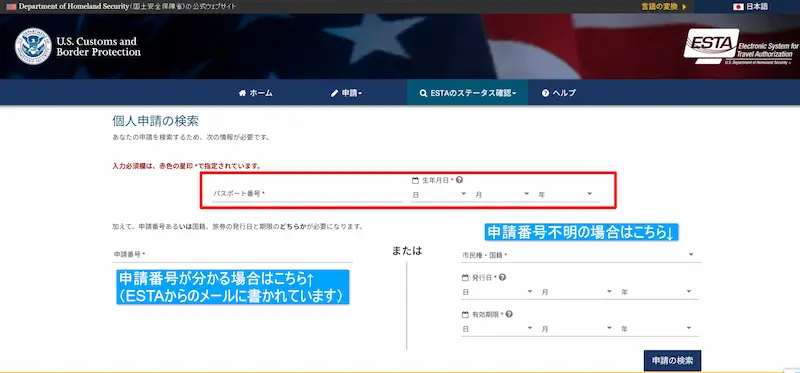Click help icon next to 生年月日
The image size is (800, 373).
click(x=460, y=180)
